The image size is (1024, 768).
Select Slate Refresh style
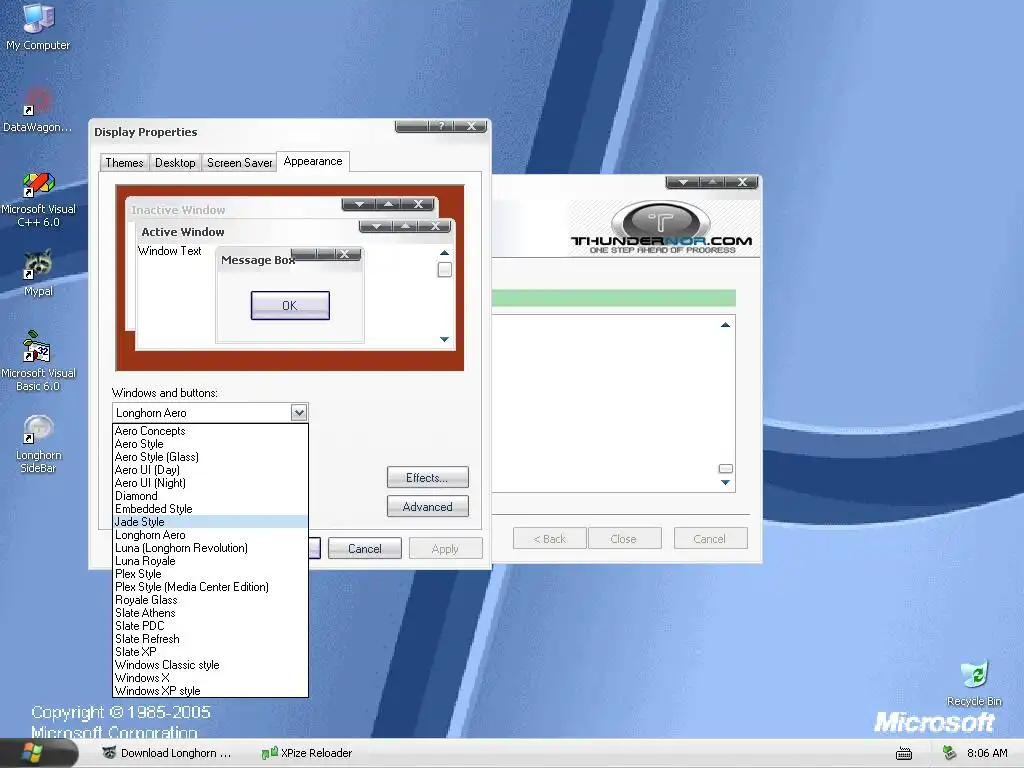(x=210, y=639)
